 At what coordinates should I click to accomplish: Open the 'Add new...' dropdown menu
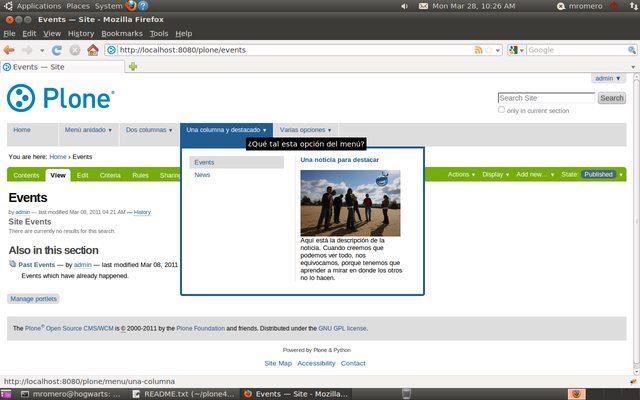click(535, 174)
